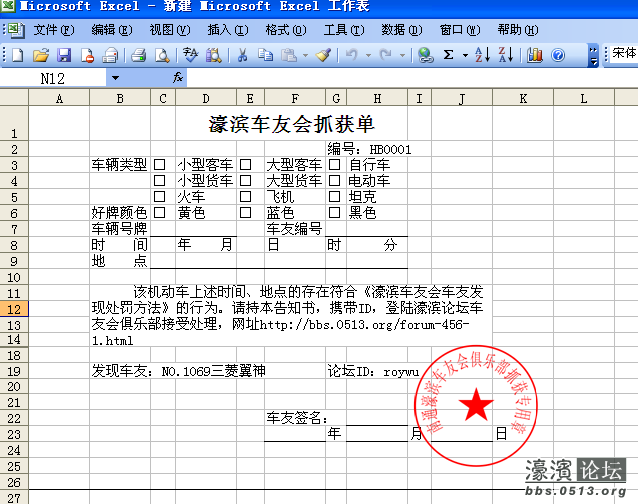Expand the toolbar options overflow arrow

(x=593, y=55)
